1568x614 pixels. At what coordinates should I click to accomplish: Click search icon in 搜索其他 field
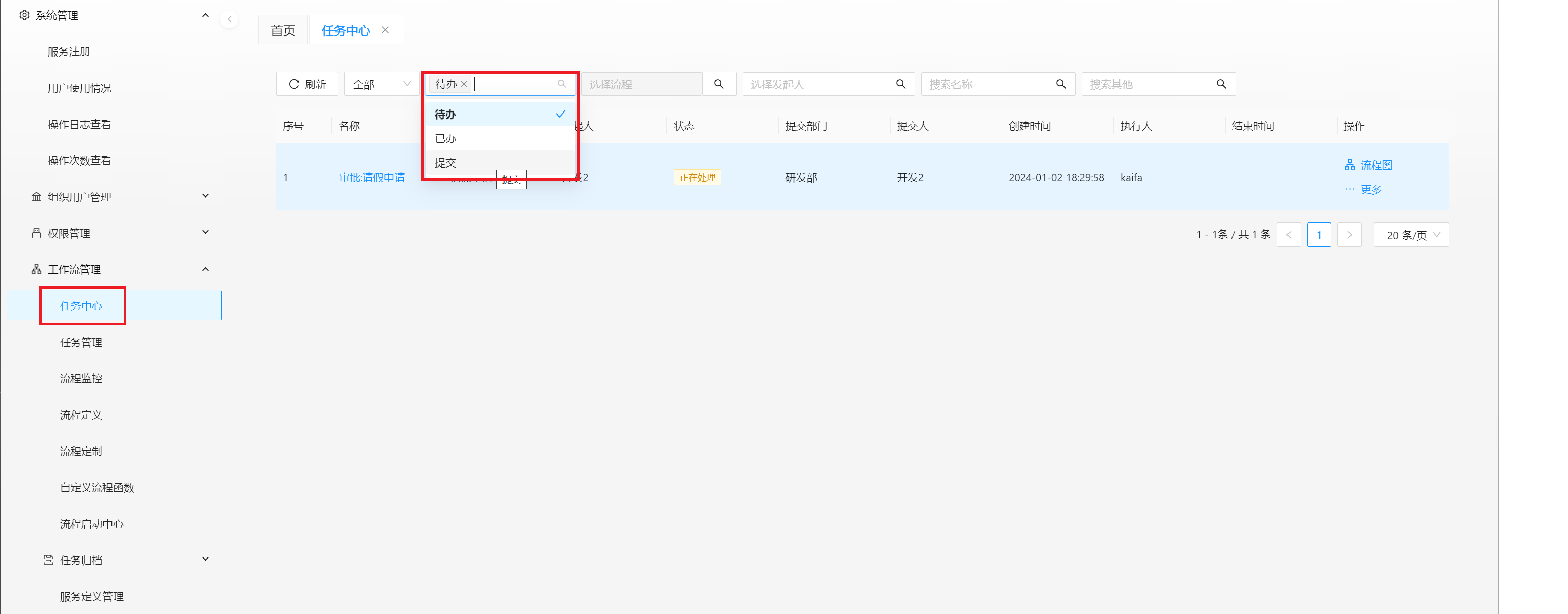coord(1221,84)
